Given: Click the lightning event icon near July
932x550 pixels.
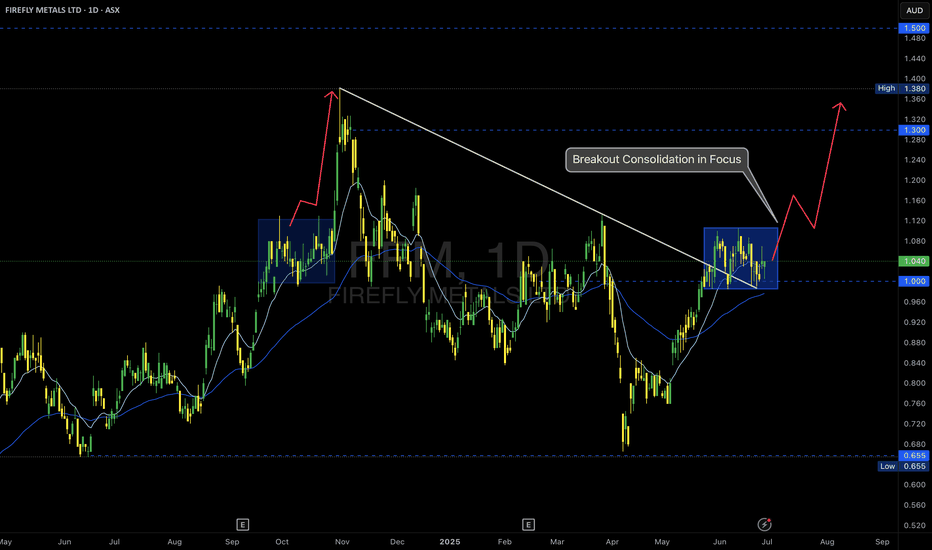Looking at the screenshot, I should click(x=764, y=524).
